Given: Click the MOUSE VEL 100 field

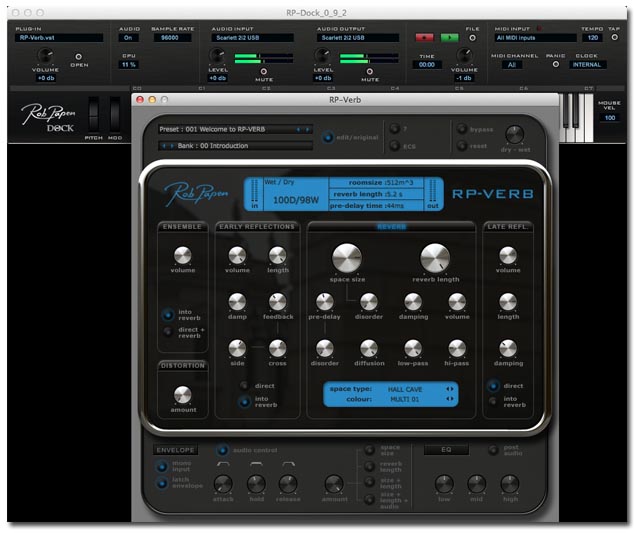Looking at the screenshot, I should pos(610,118).
